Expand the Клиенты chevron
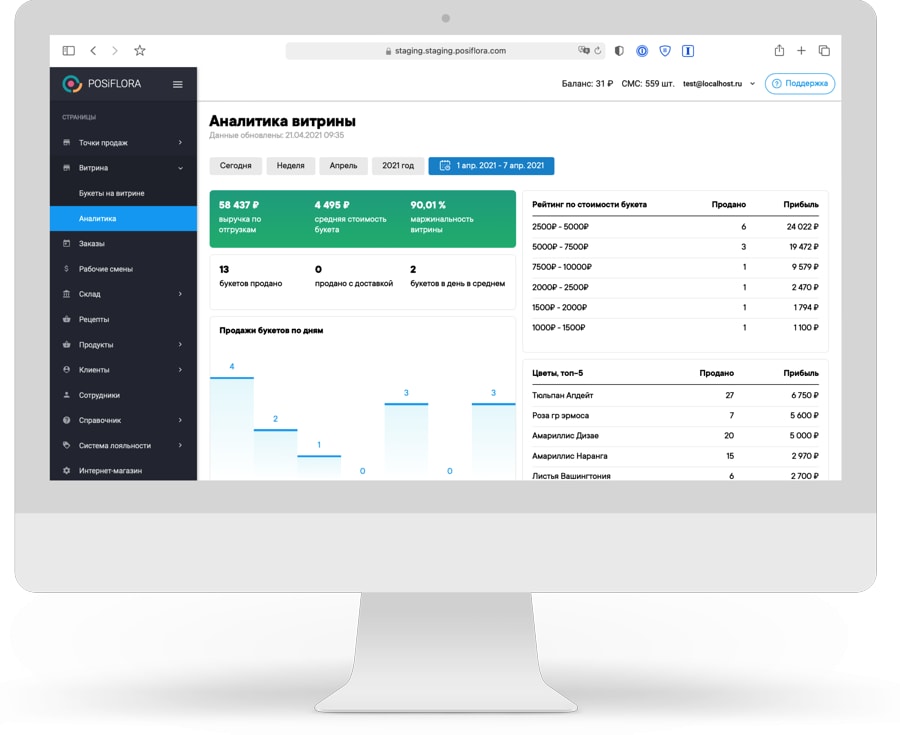The width and height of the screenshot is (900, 735). click(x=180, y=370)
